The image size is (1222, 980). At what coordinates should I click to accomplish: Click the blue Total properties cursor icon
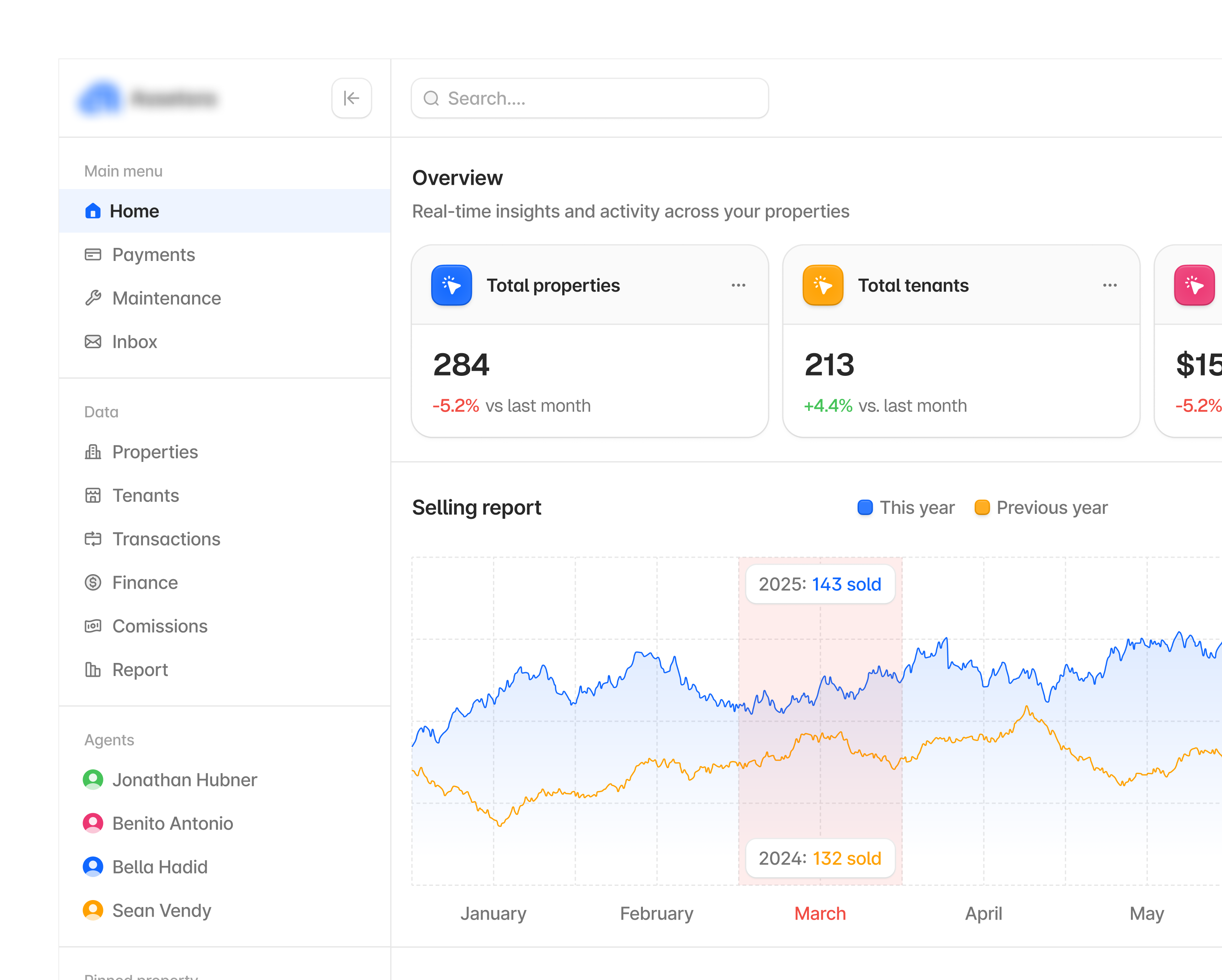[452, 285]
